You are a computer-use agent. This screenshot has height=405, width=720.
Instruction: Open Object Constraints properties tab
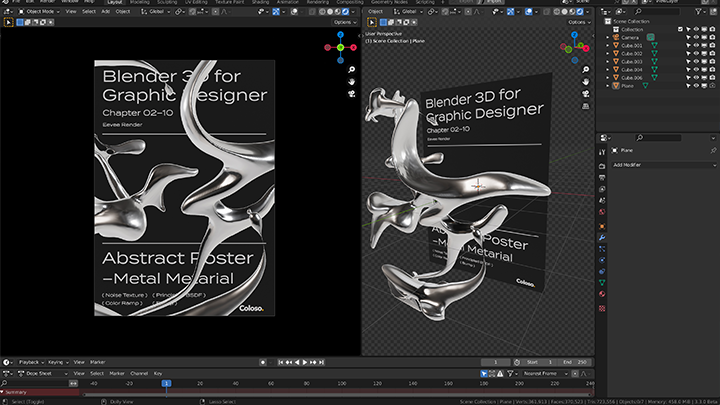pyautogui.click(x=602, y=271)
